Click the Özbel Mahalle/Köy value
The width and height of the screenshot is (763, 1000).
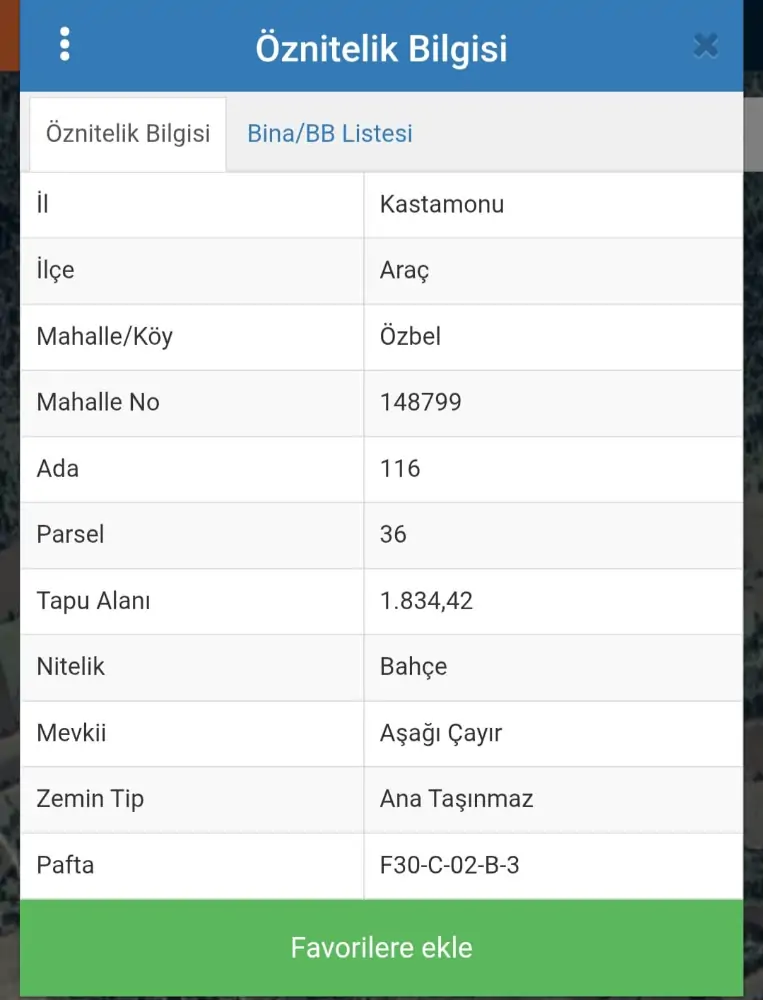(x=410, y=337)
